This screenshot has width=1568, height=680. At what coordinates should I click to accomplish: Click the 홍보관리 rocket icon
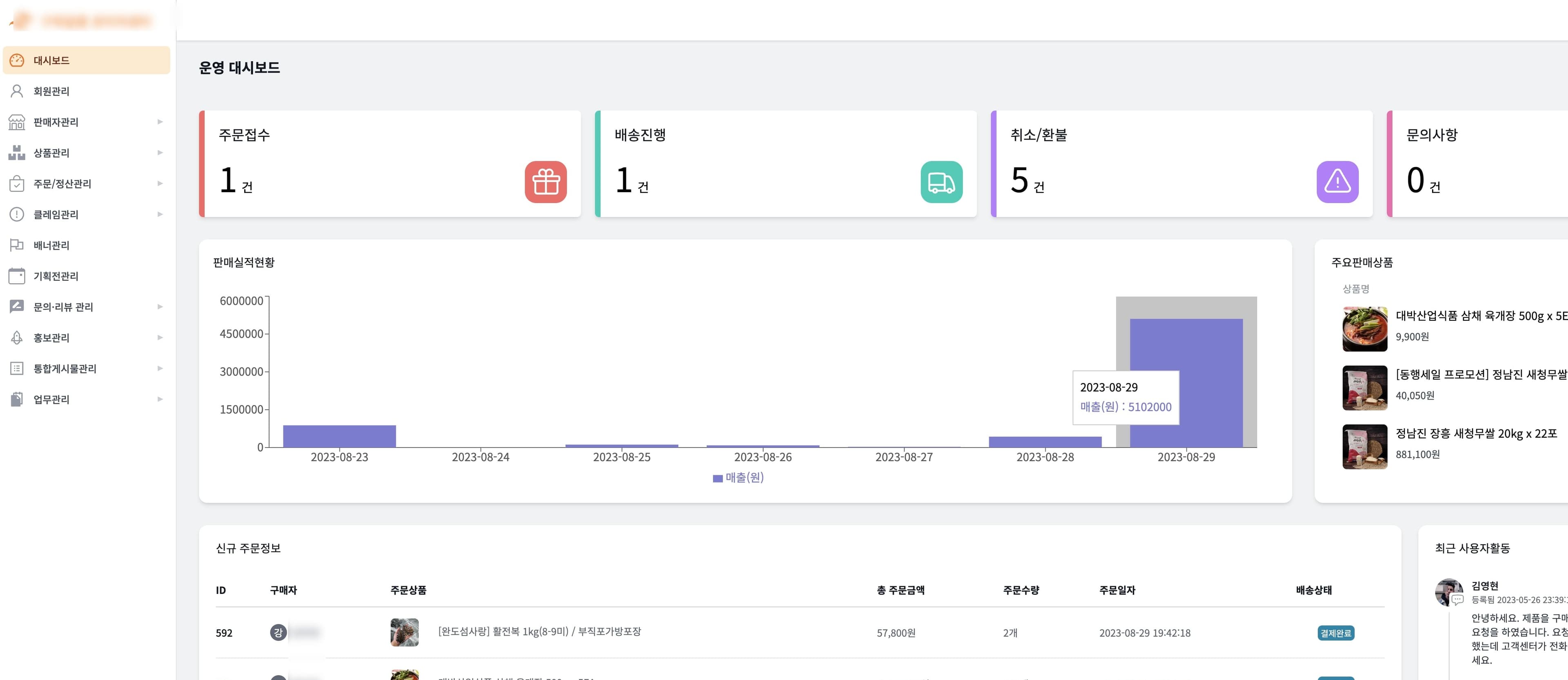click(x=17, y=338)
